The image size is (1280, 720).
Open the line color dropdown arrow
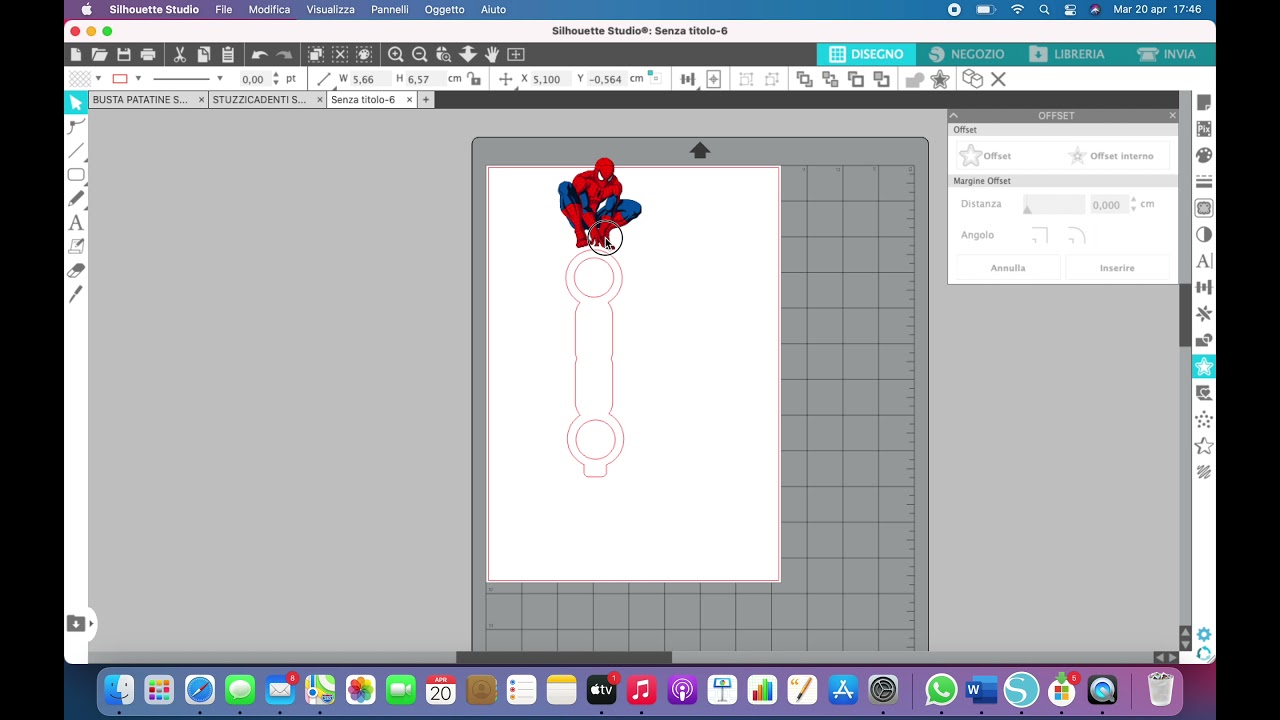pos(138,79)
